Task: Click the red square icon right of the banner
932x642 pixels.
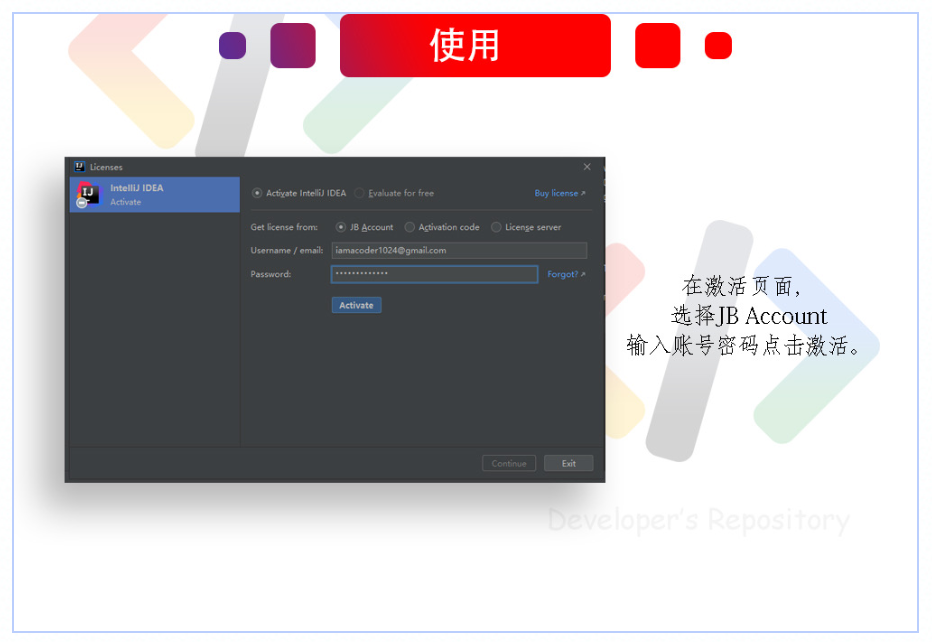Action: point(657,45)
